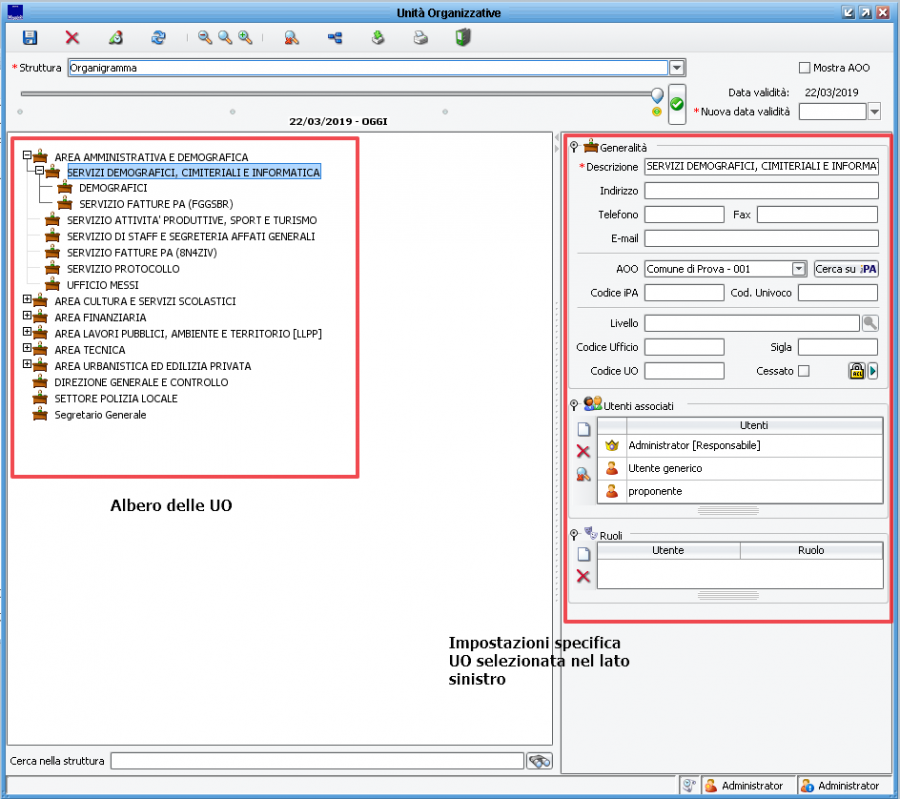Click the save floppy disk toolbar icon
This screenshot has height=799, width=900.
pyautogui.click(x=30, y=38)
